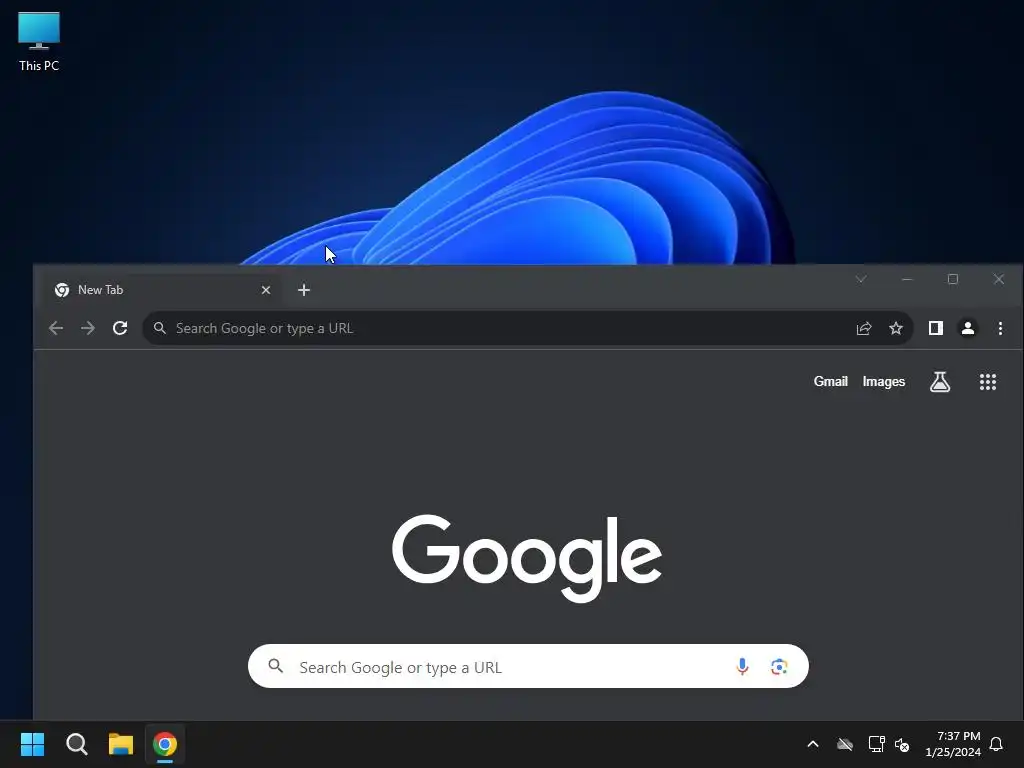Go back to the previous page
The width and height of the screenshot is (1024, 768).
56,328
